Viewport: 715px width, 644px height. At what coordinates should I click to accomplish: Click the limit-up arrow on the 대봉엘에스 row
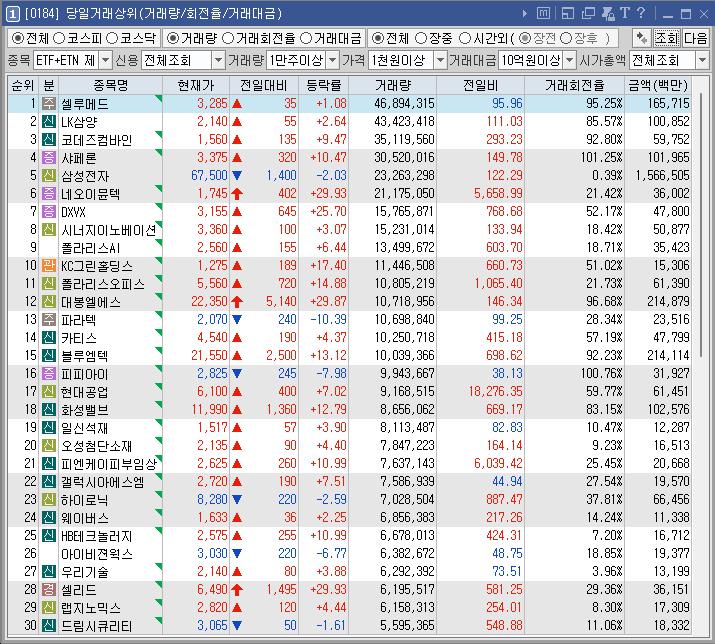237,301
